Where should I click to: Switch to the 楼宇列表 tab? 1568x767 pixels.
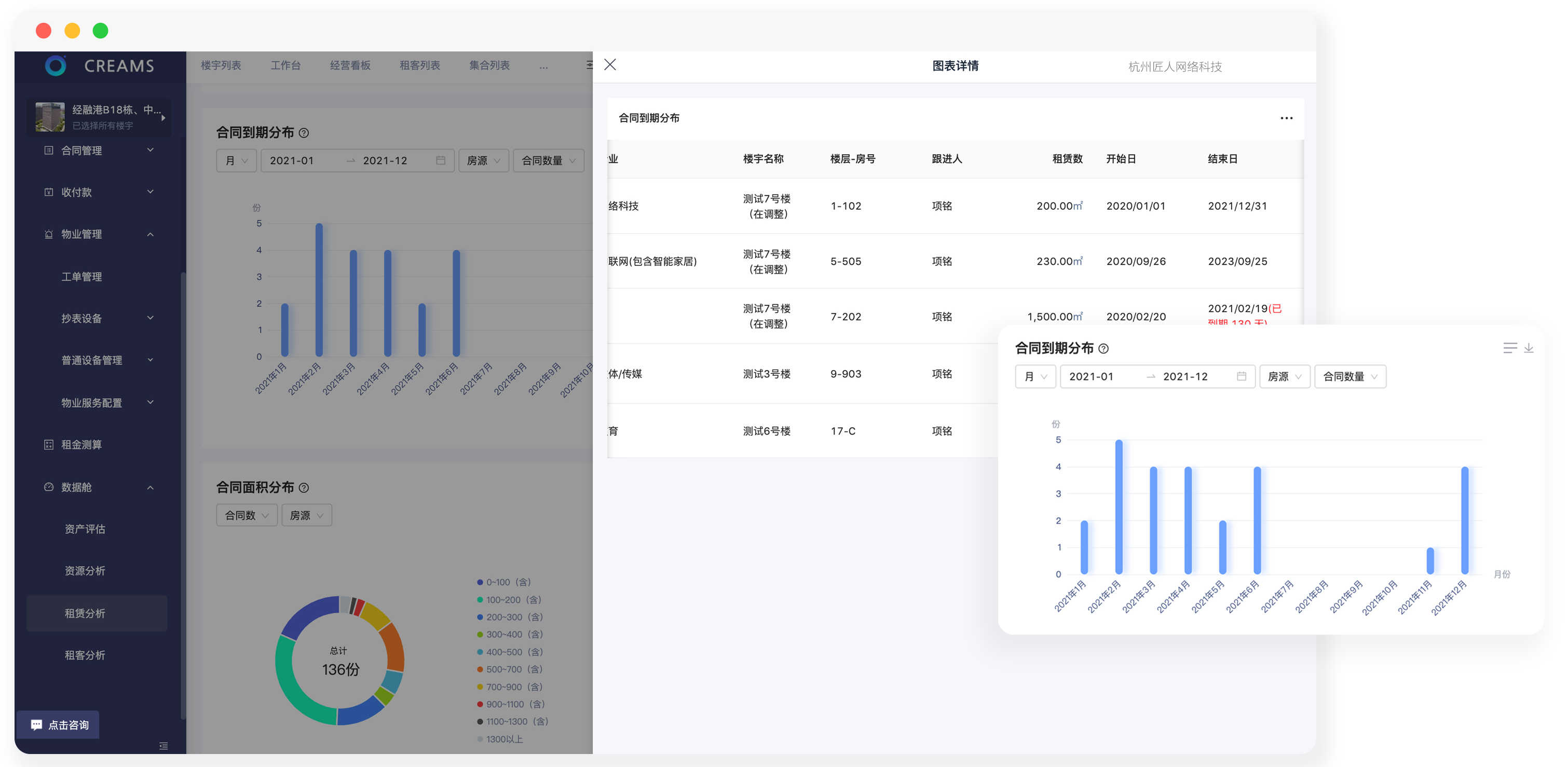coord(221,65)
